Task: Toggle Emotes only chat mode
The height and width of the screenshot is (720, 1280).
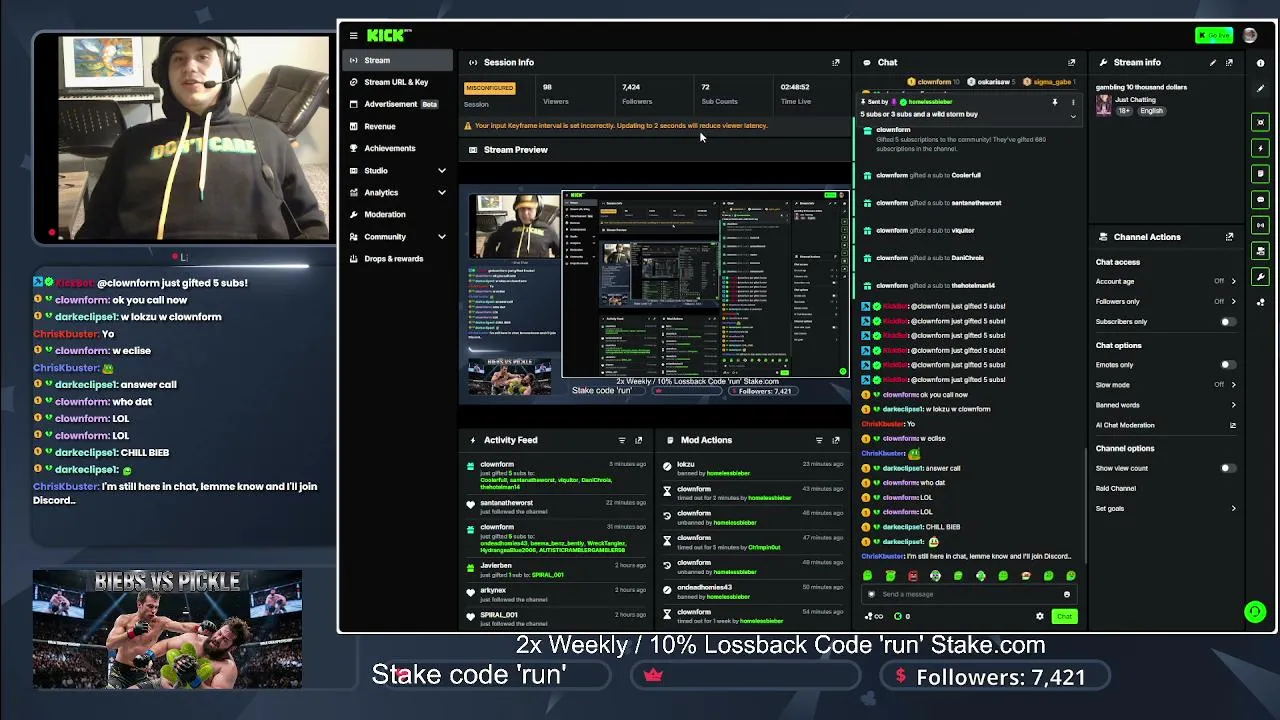Action: tap(1227, 365)
